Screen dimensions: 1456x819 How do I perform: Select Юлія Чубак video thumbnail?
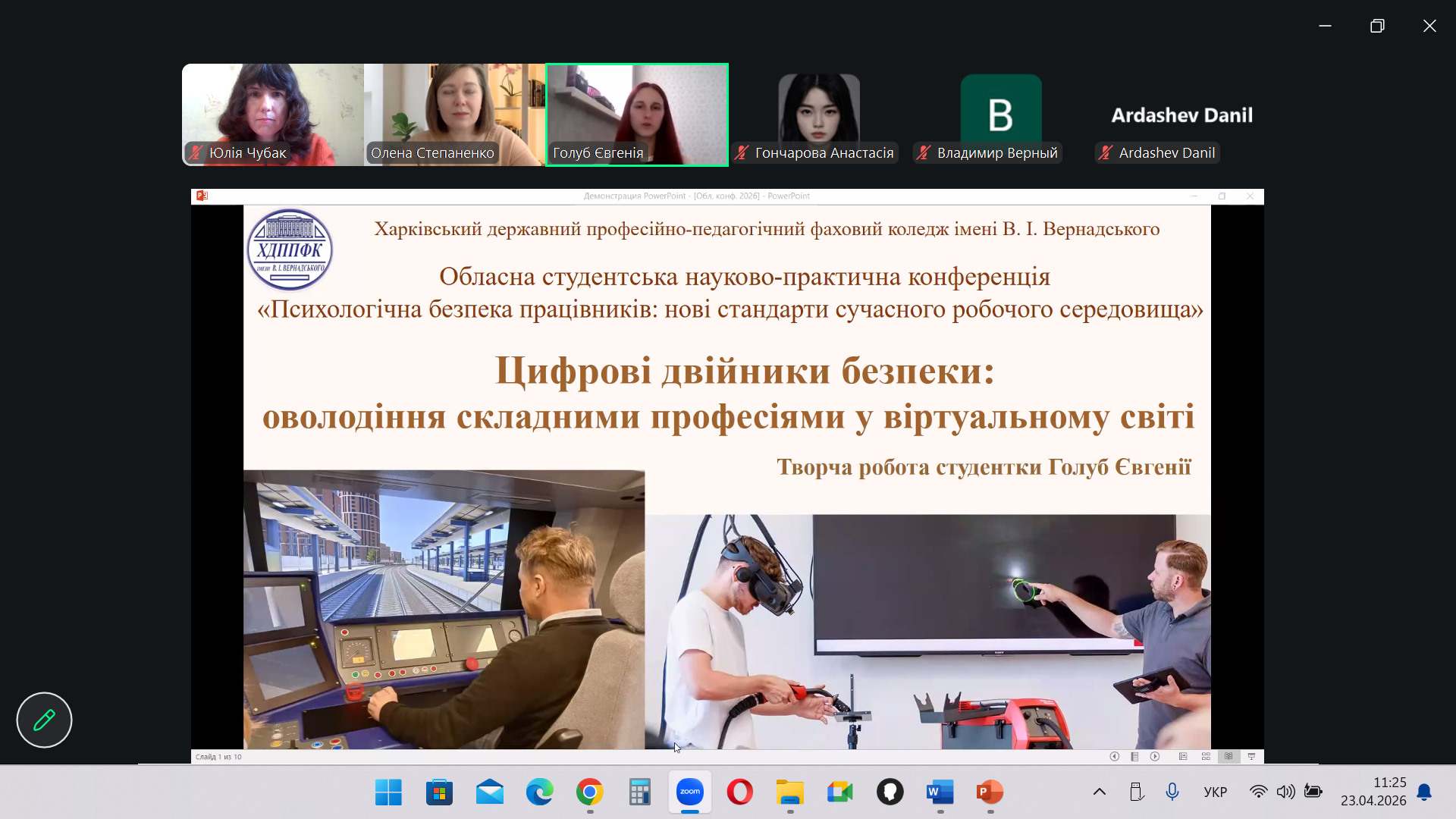[x=273, y=114]
